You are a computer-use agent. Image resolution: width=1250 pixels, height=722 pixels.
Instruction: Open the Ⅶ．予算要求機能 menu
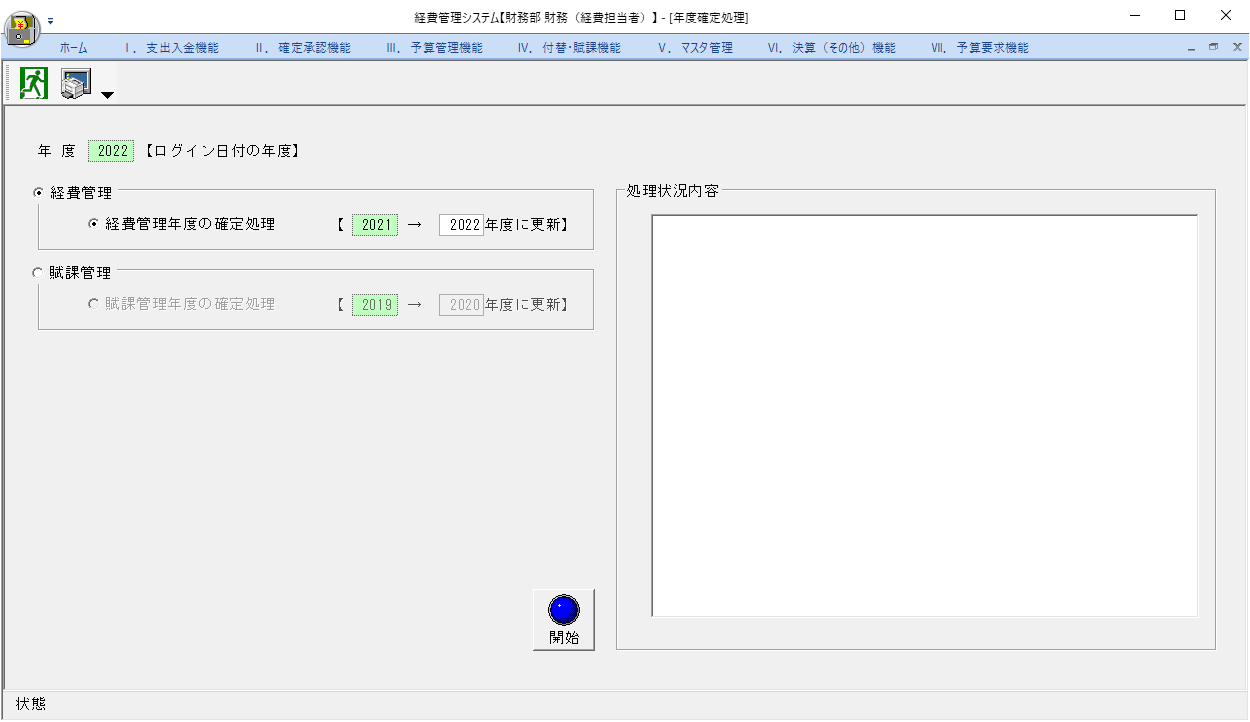[979, 48]
